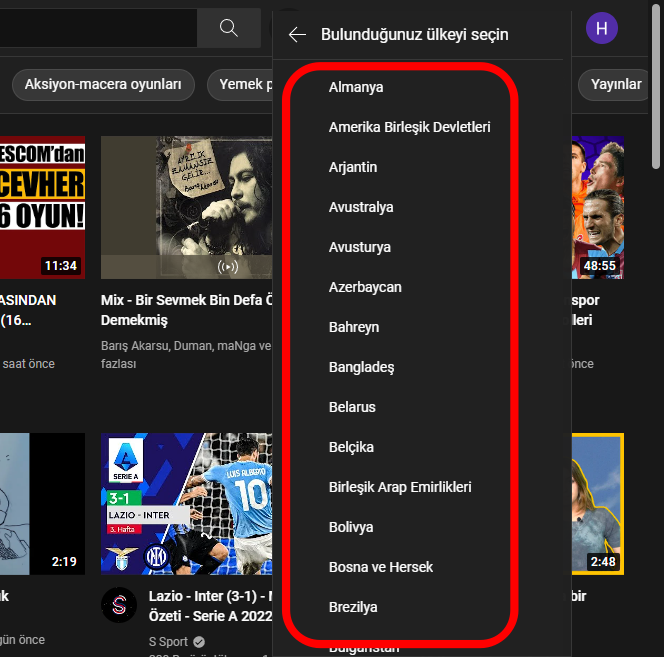Select Azerbaycan country option

tap(365, 287)
